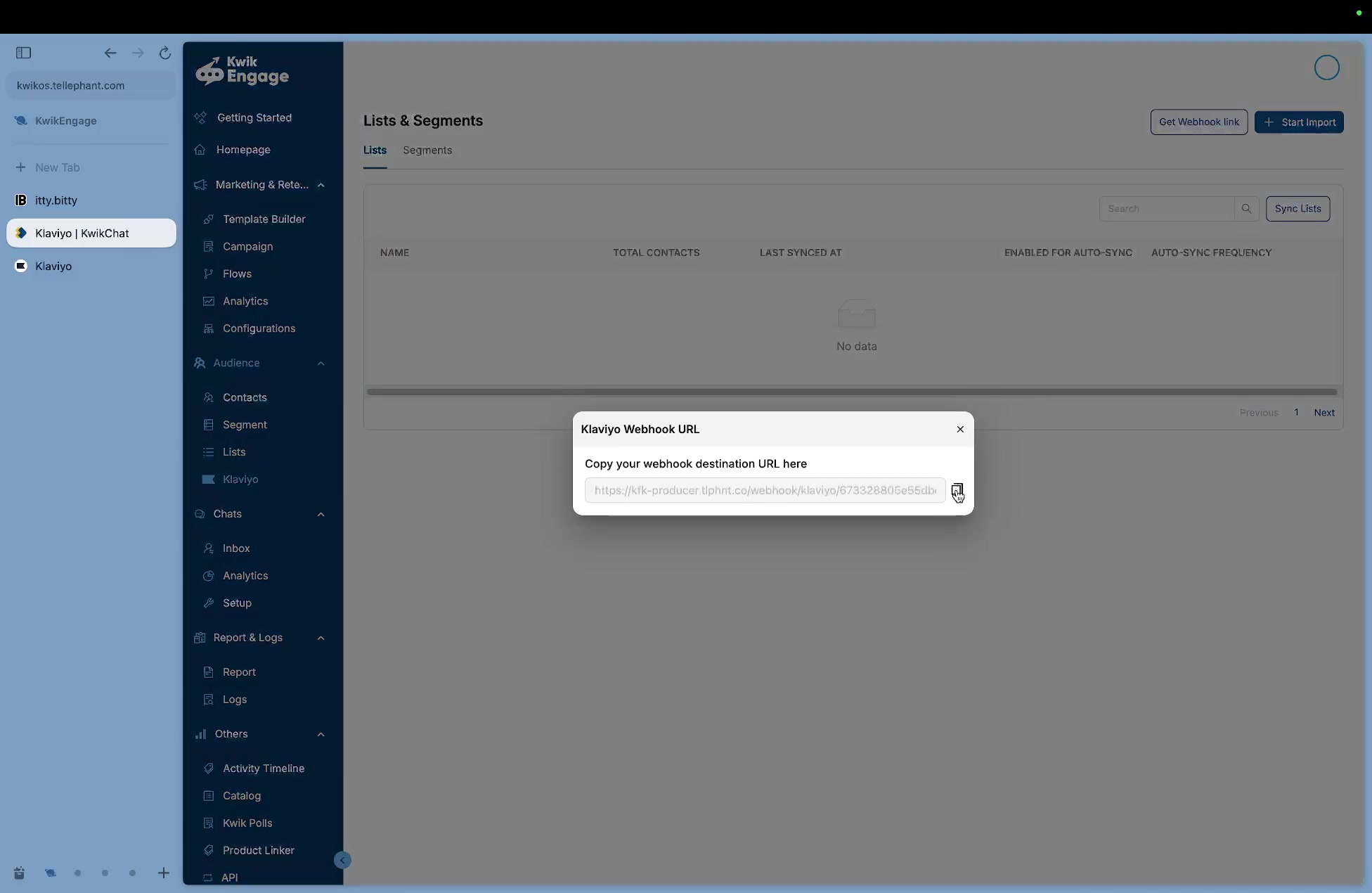Open Homepage from the sidebar
This screenshot has width=1372, height=893.
[242, 150]
